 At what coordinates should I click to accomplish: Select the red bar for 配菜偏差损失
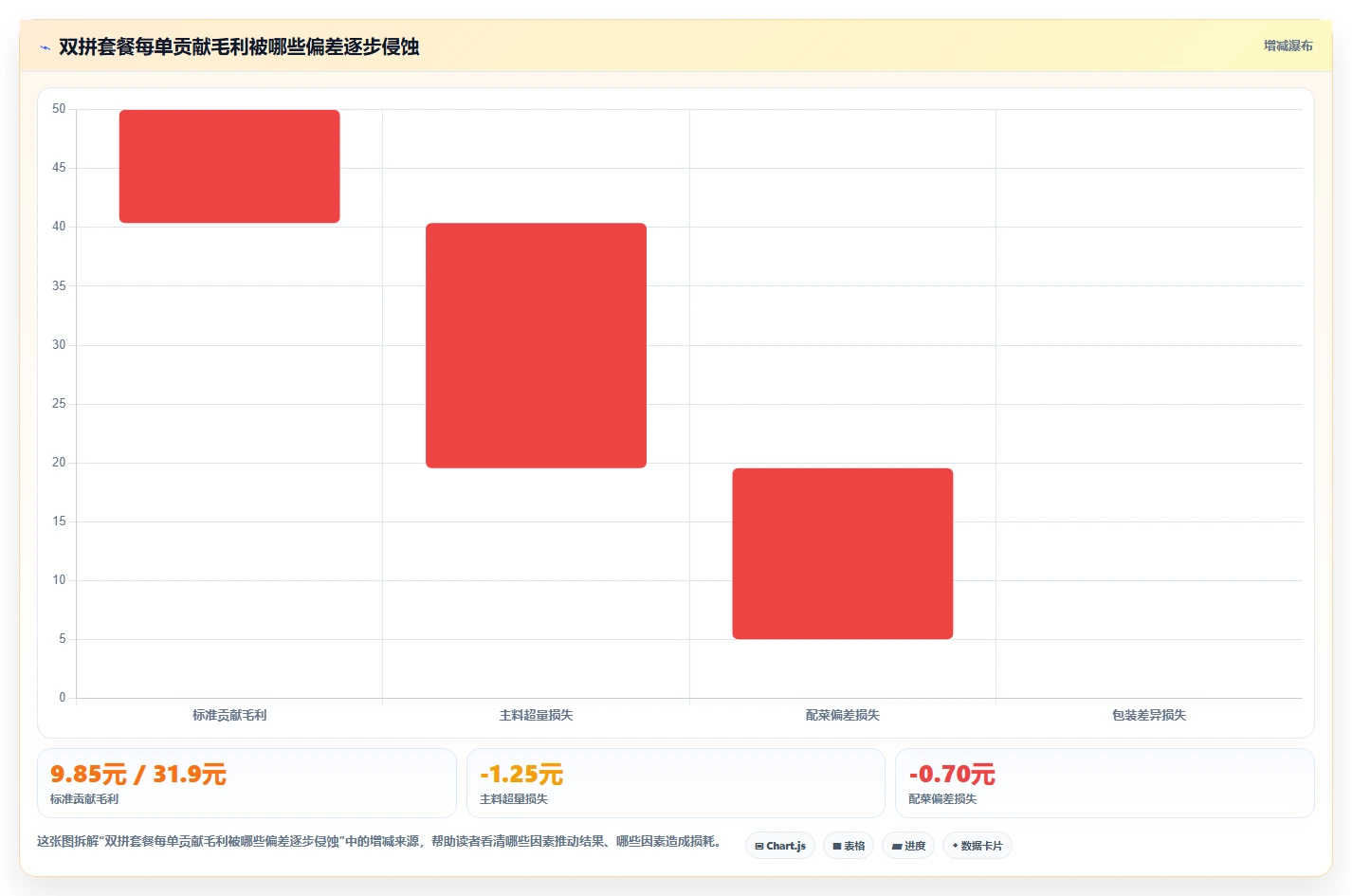[x=843, y=554]
